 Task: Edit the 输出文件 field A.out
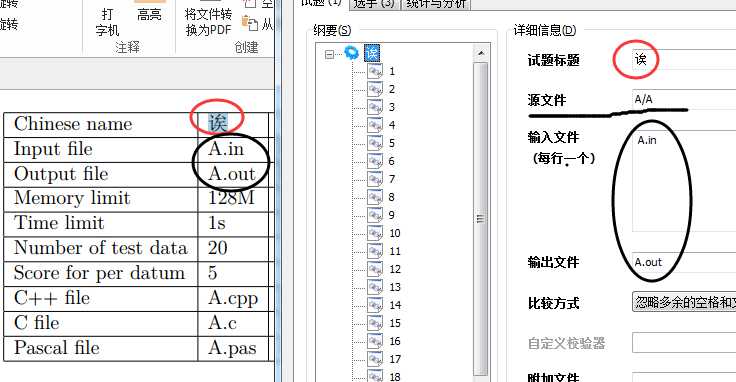pos(684,262)
